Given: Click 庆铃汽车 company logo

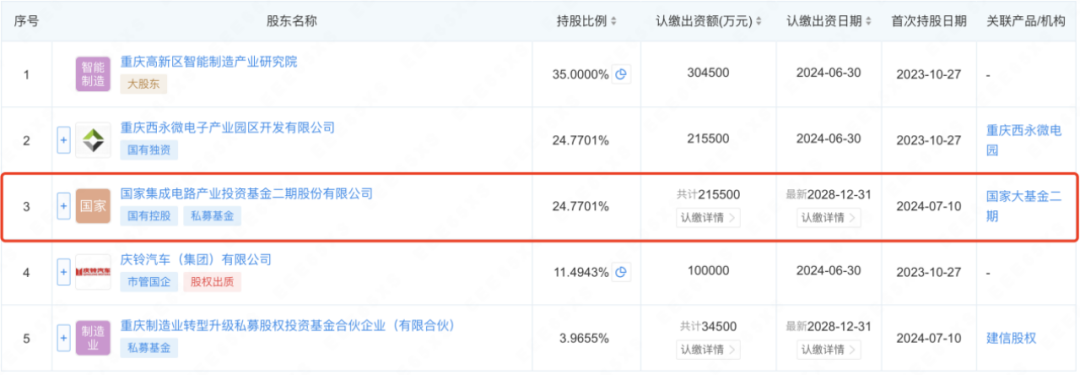Looking at the screenshot, I should coord(93,272).
